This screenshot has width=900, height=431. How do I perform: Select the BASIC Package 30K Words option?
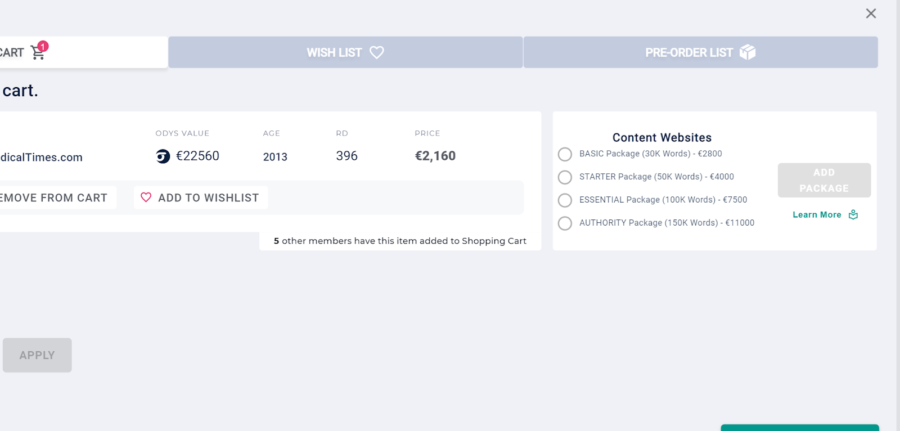565,154
